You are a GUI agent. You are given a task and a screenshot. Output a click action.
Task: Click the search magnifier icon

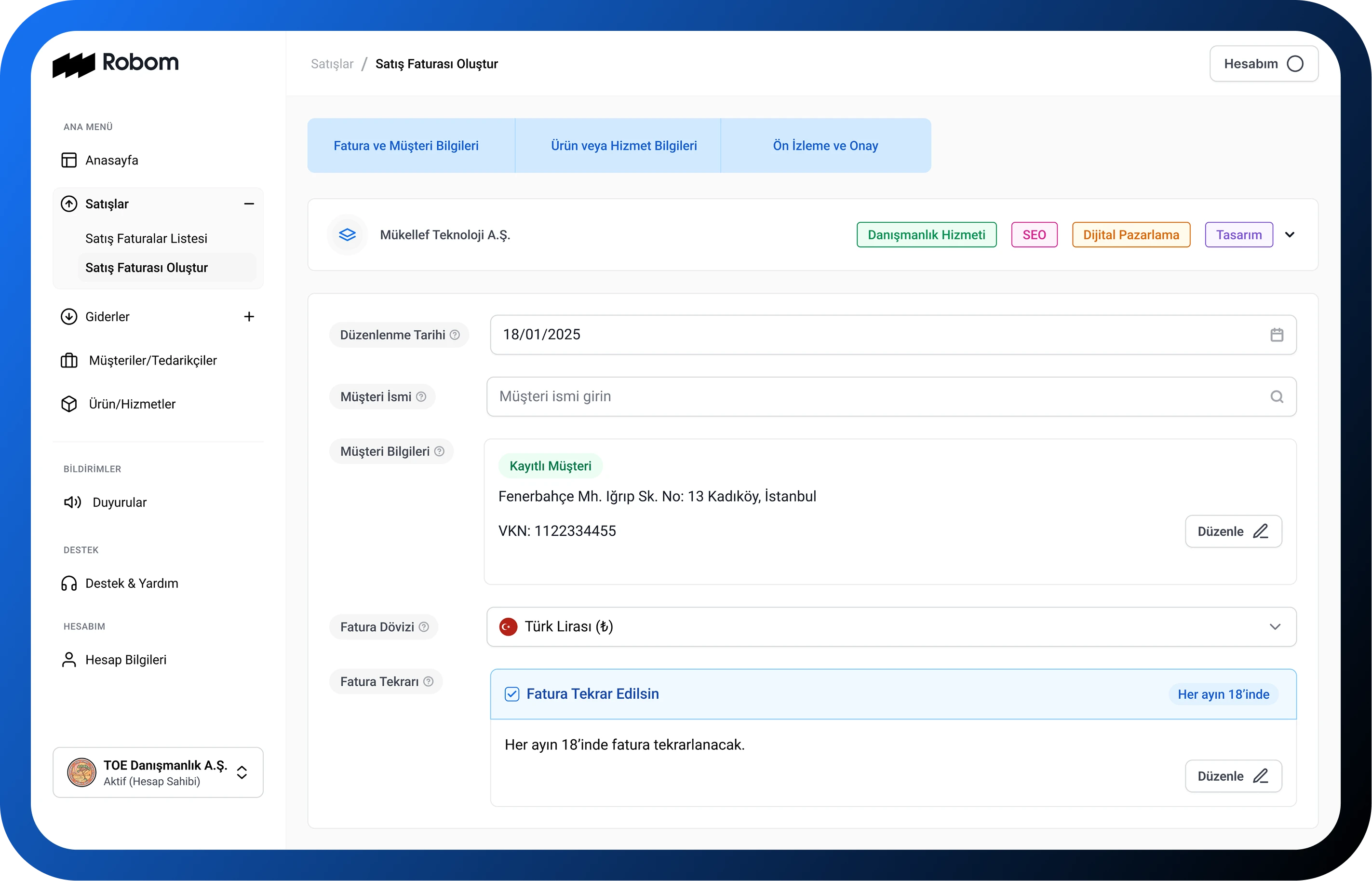[1277, 396]
